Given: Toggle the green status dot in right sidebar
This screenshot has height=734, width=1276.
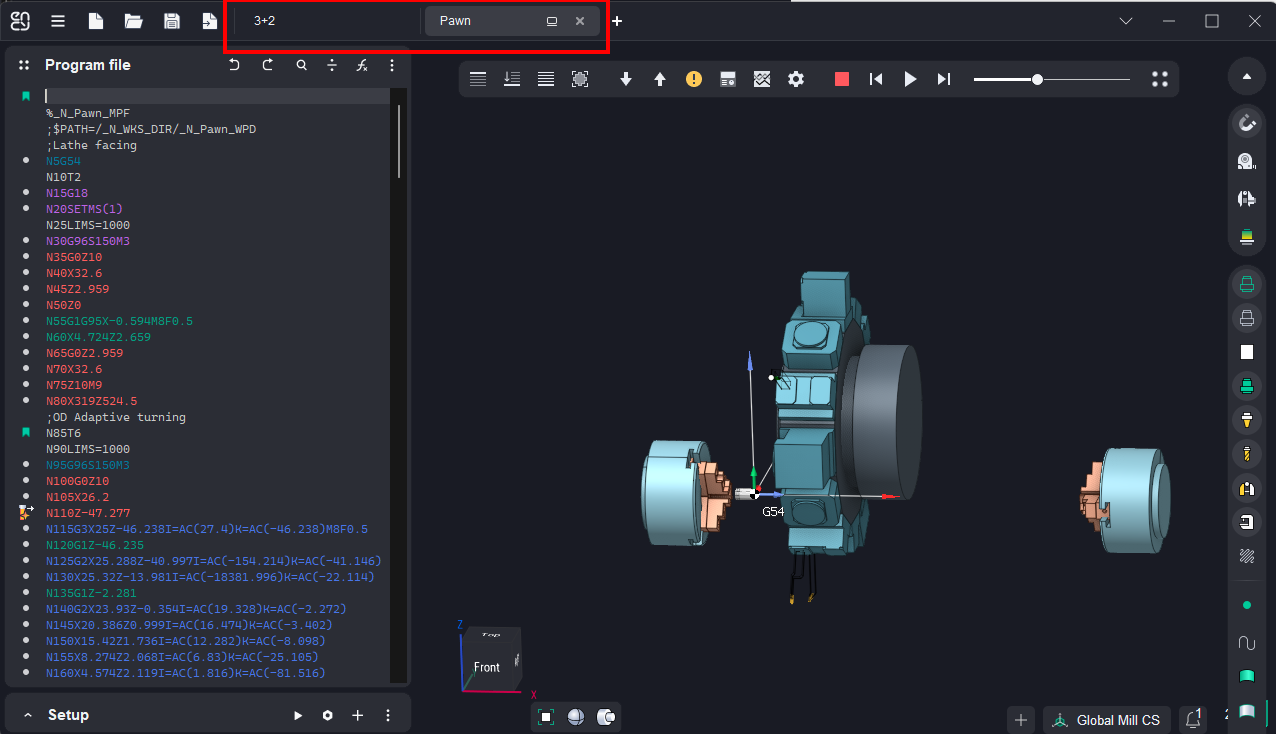Looking at the screenshot, I should (1246, 605).
